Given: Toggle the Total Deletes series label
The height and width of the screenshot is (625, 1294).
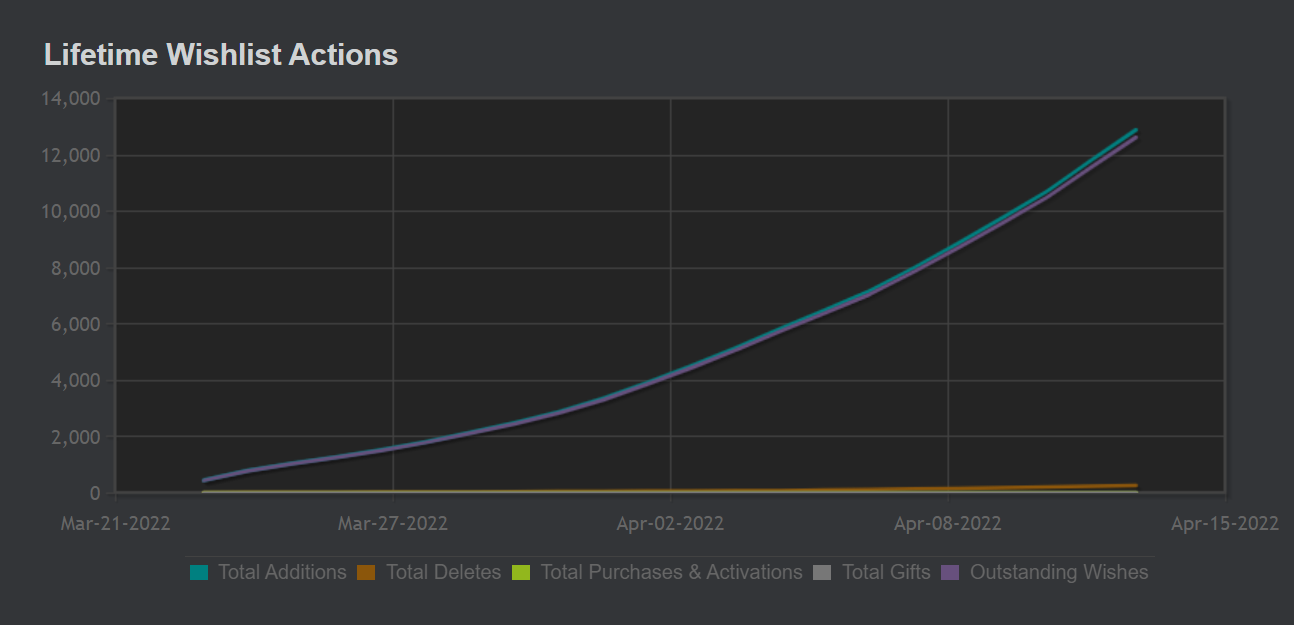Looking at the screenshot, I should [443, 573].
